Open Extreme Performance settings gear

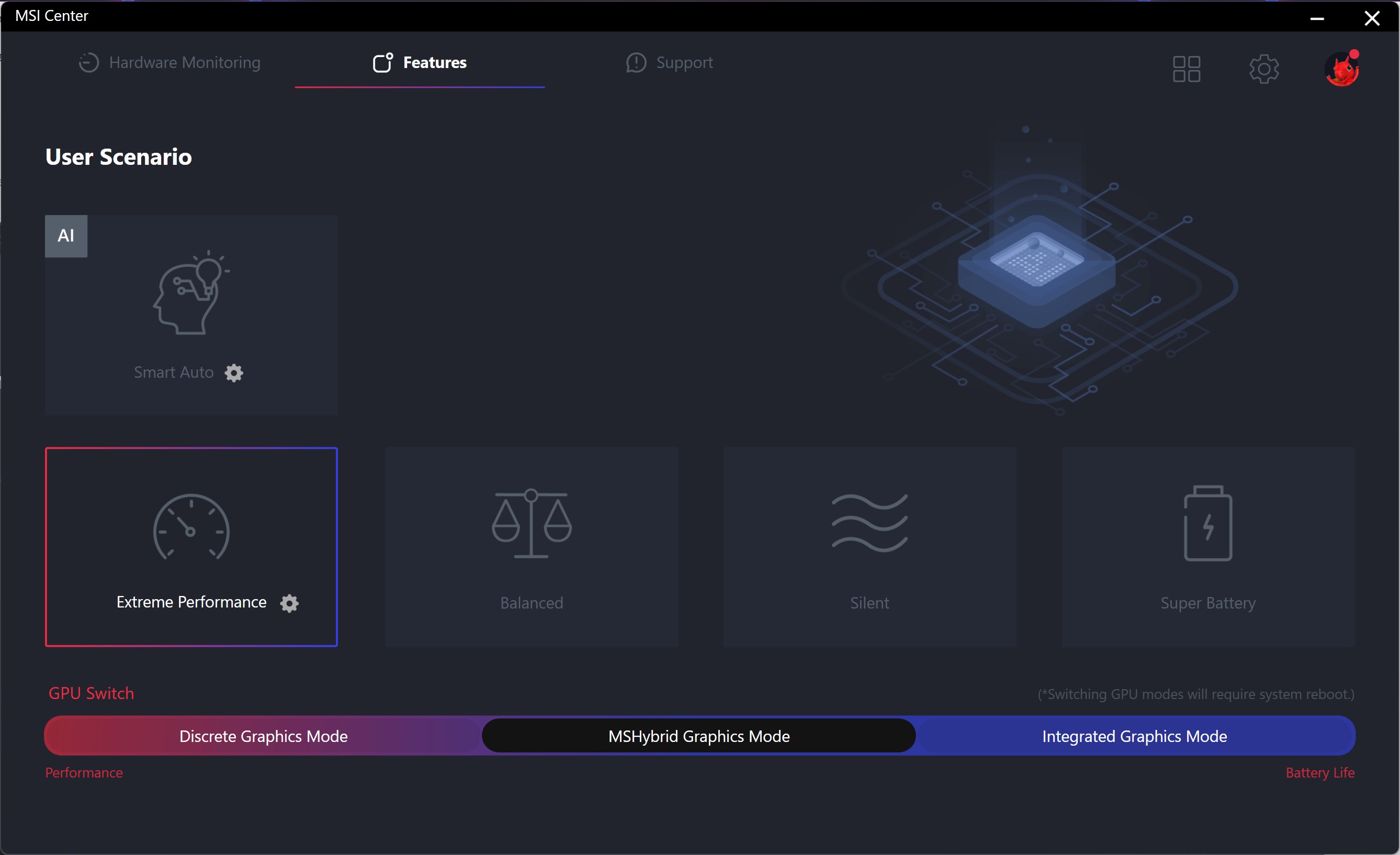pyautogui.click(x=289, y=603)
